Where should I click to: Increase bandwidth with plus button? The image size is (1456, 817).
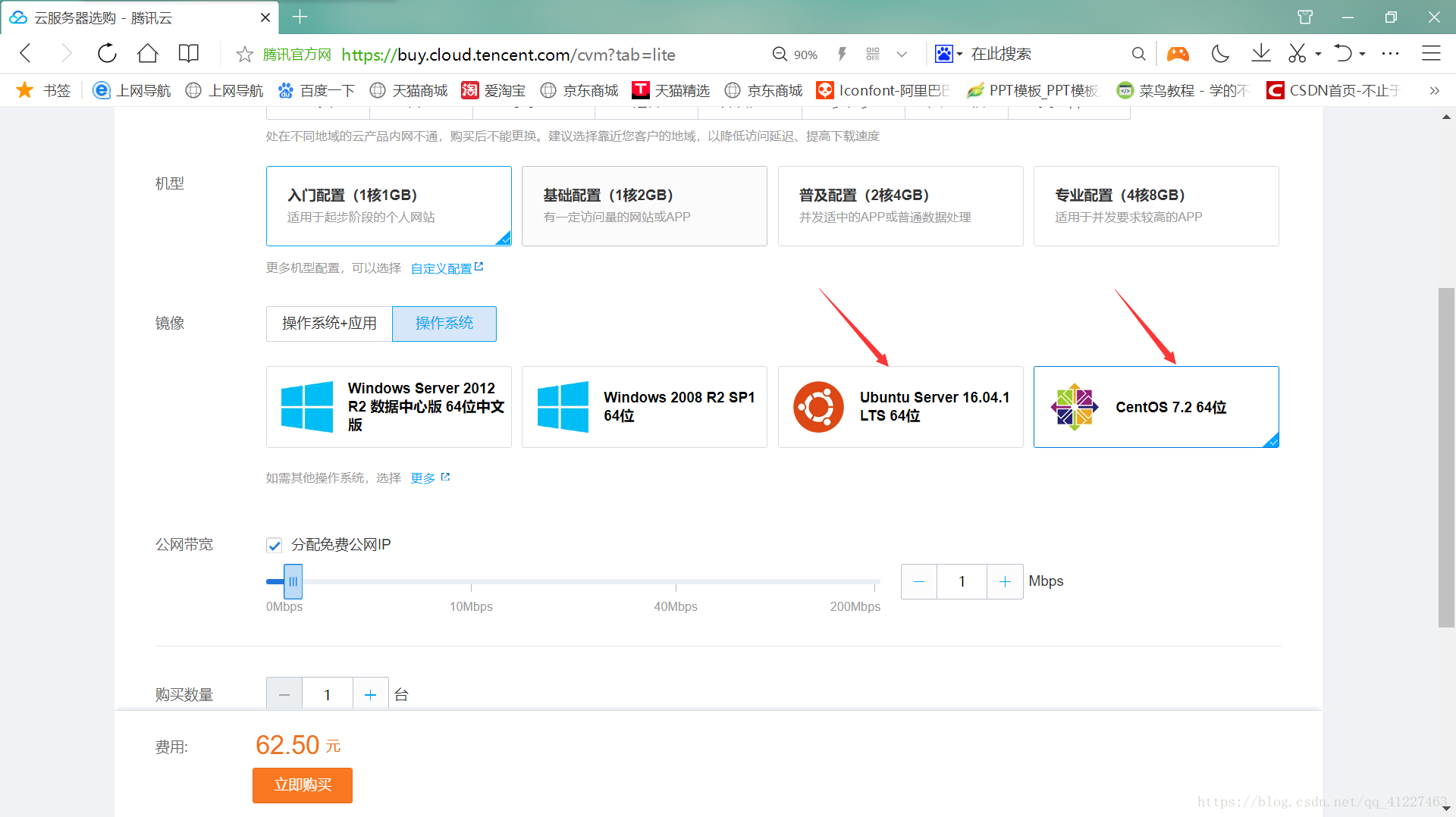1005,581
